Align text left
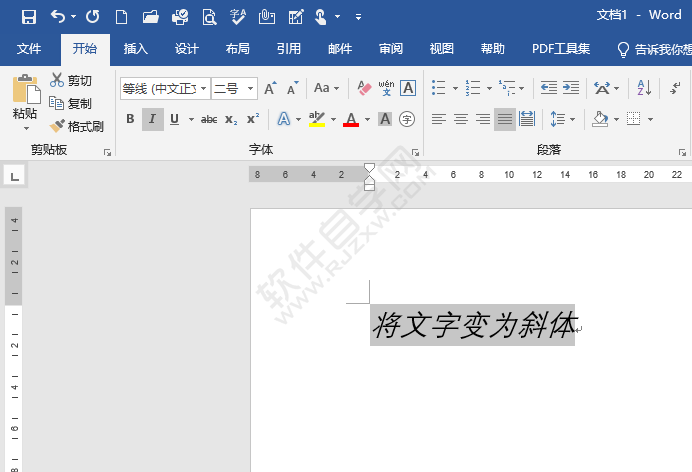 (439, 119)
